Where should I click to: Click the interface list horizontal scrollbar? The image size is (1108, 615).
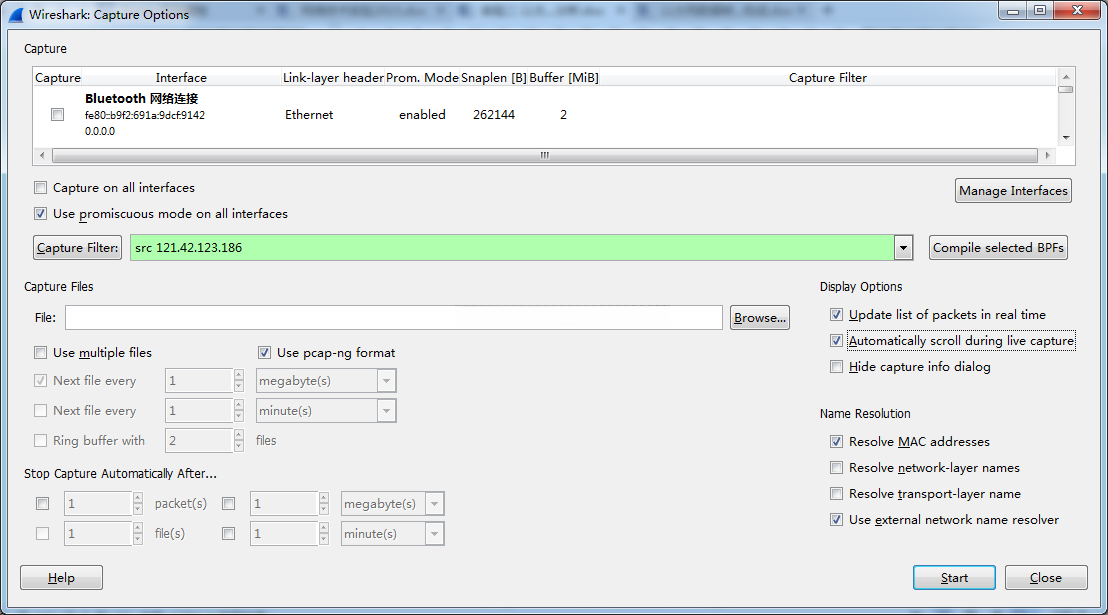tap(545, 155)
